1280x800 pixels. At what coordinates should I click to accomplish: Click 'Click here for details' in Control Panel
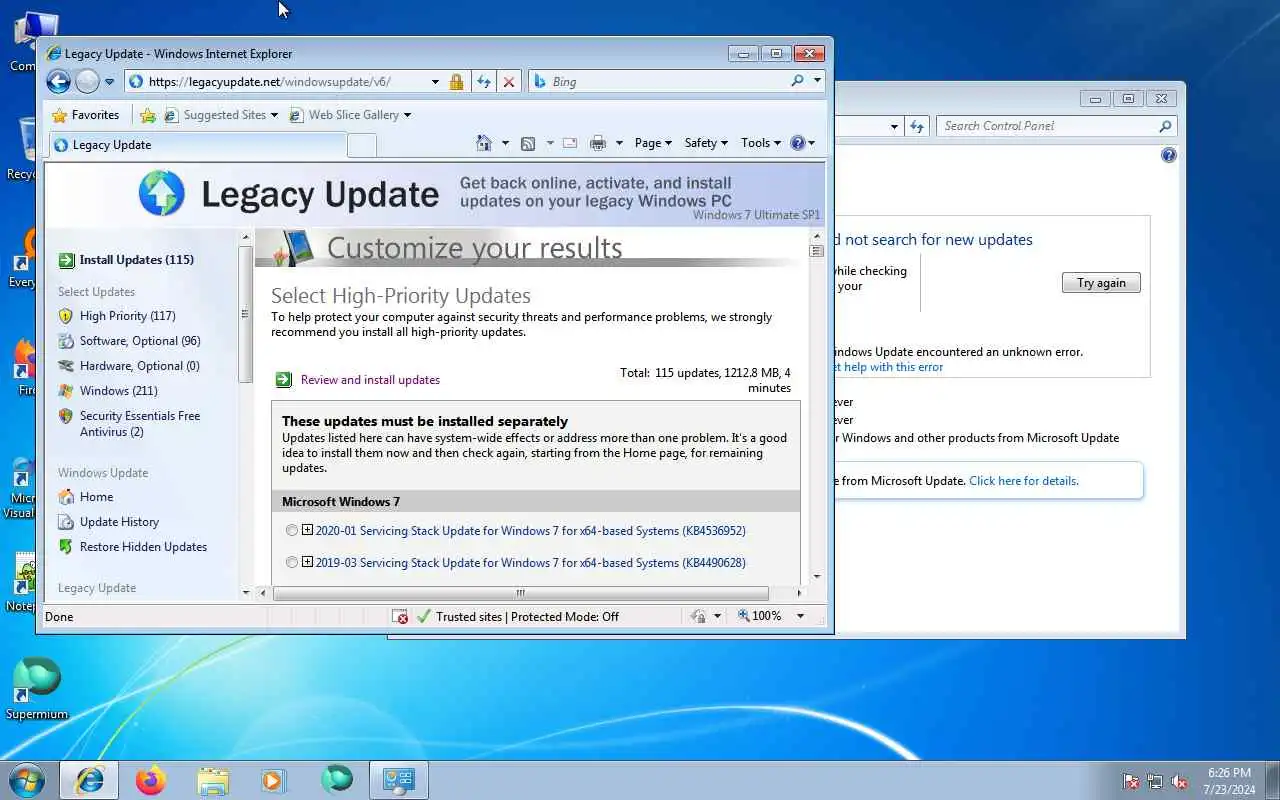tap(1023, 481)
